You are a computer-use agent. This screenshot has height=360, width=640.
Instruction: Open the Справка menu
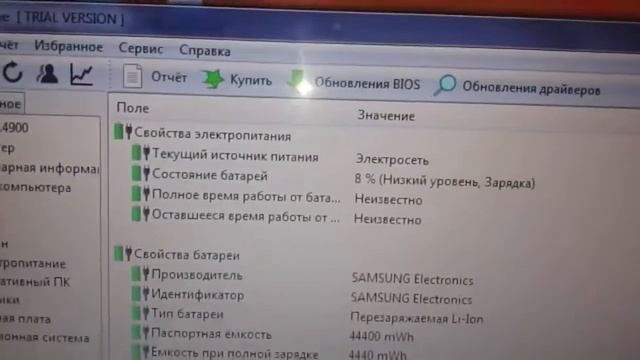[205, 51]
